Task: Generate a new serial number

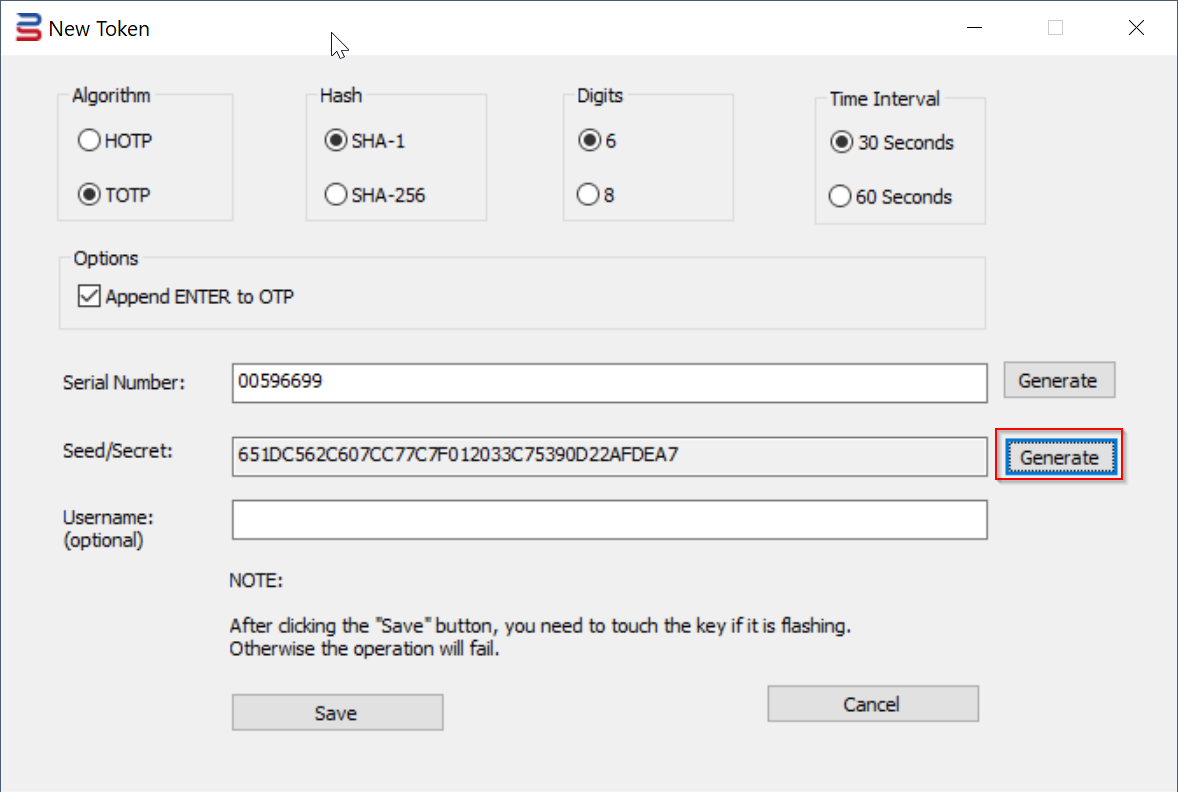Action: pos(1058,380)
